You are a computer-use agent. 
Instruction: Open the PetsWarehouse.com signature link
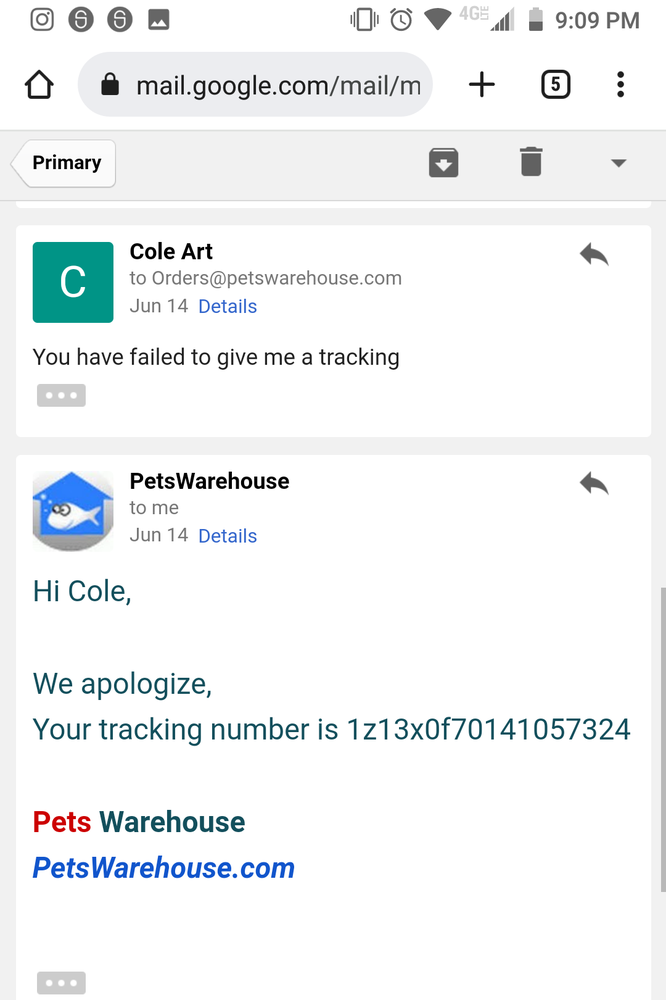[x=164, y=868]
